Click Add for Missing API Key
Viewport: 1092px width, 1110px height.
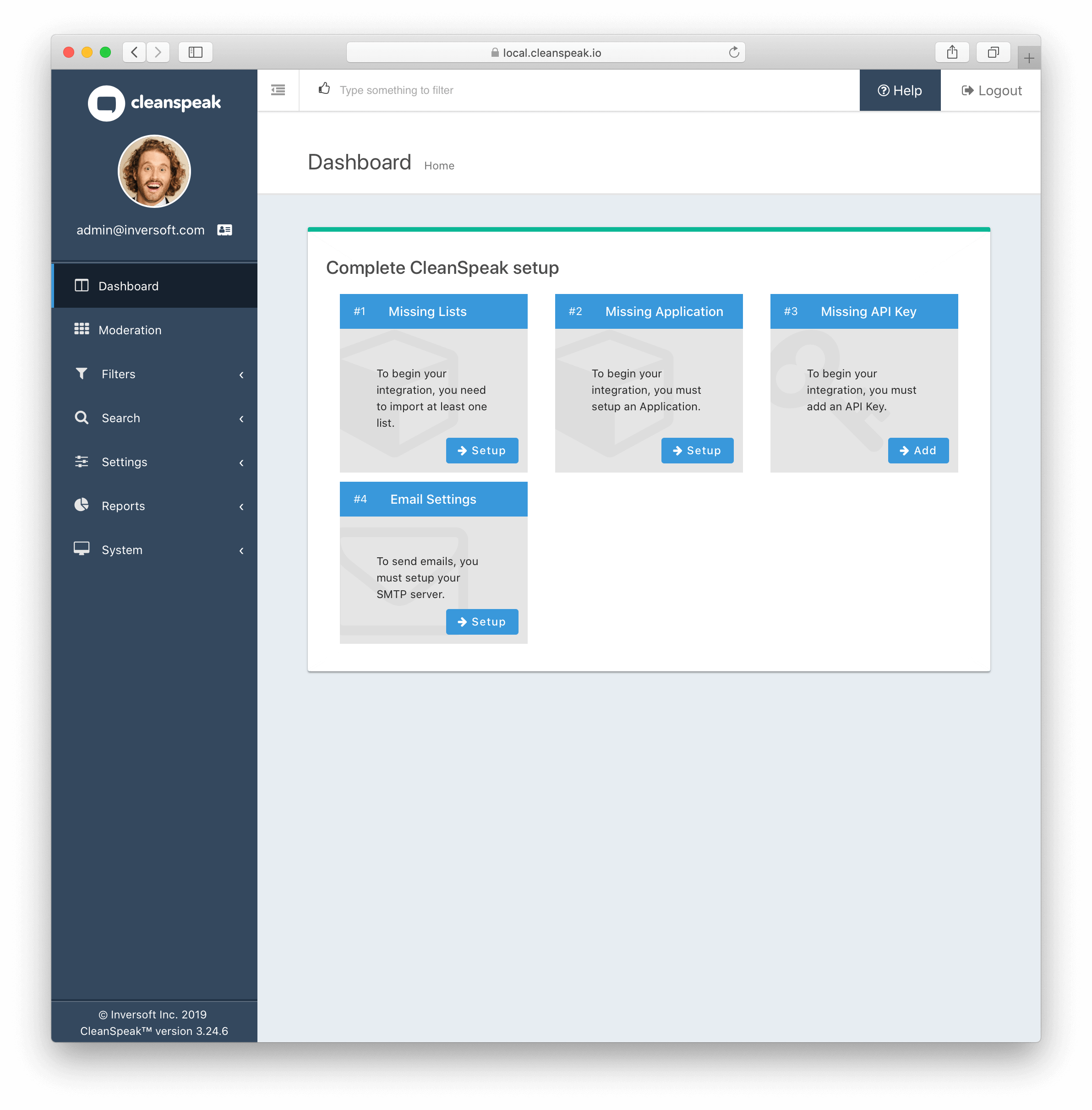[917, 449]
